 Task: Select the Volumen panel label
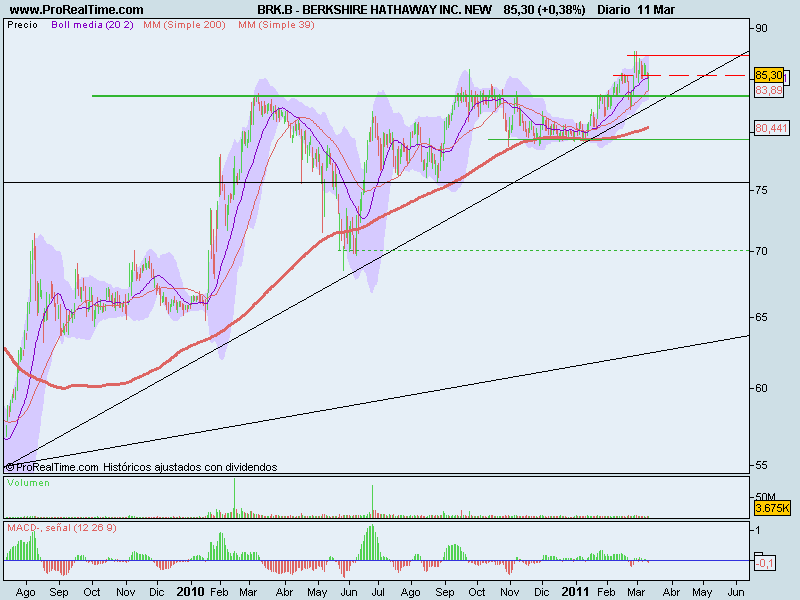[x=29, y=483]
